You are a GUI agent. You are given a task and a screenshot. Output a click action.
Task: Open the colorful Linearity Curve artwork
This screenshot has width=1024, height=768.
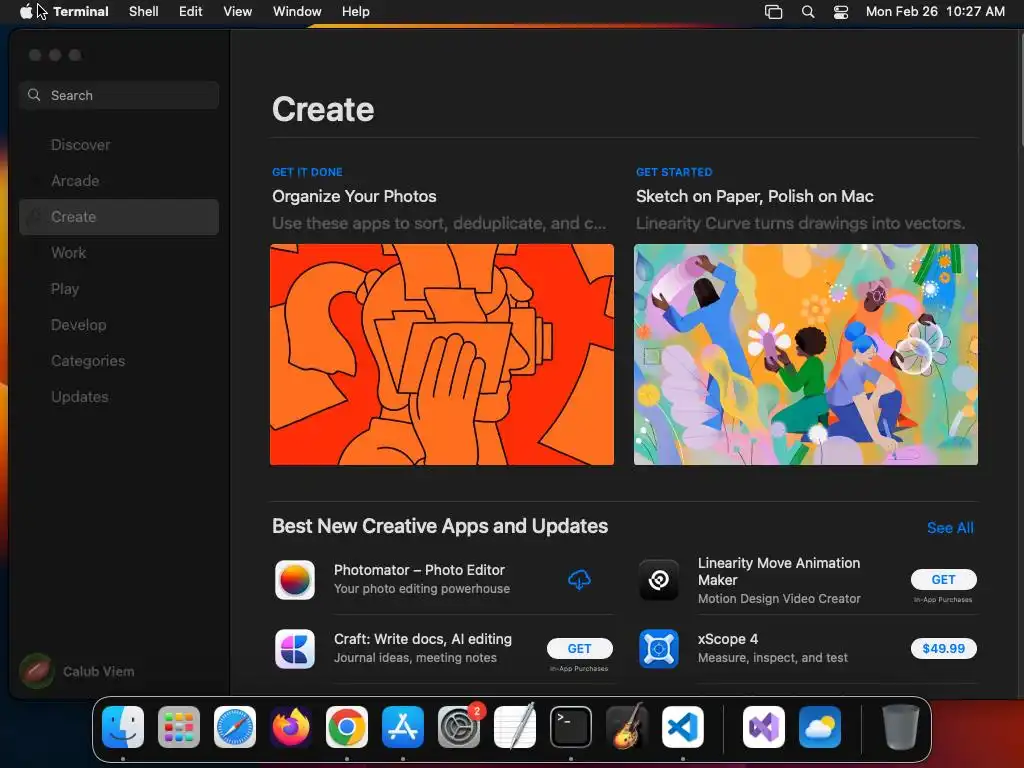(x=805, y=355)
